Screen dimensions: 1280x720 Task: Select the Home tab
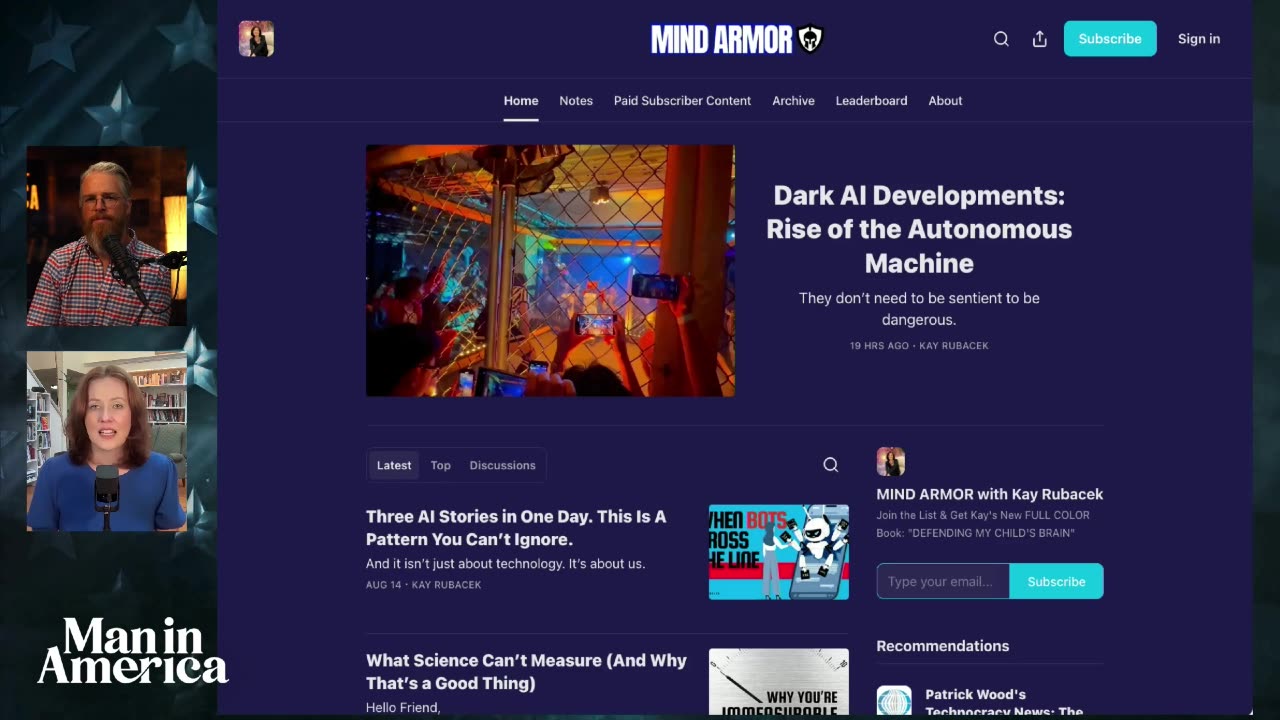click(521, 101)
